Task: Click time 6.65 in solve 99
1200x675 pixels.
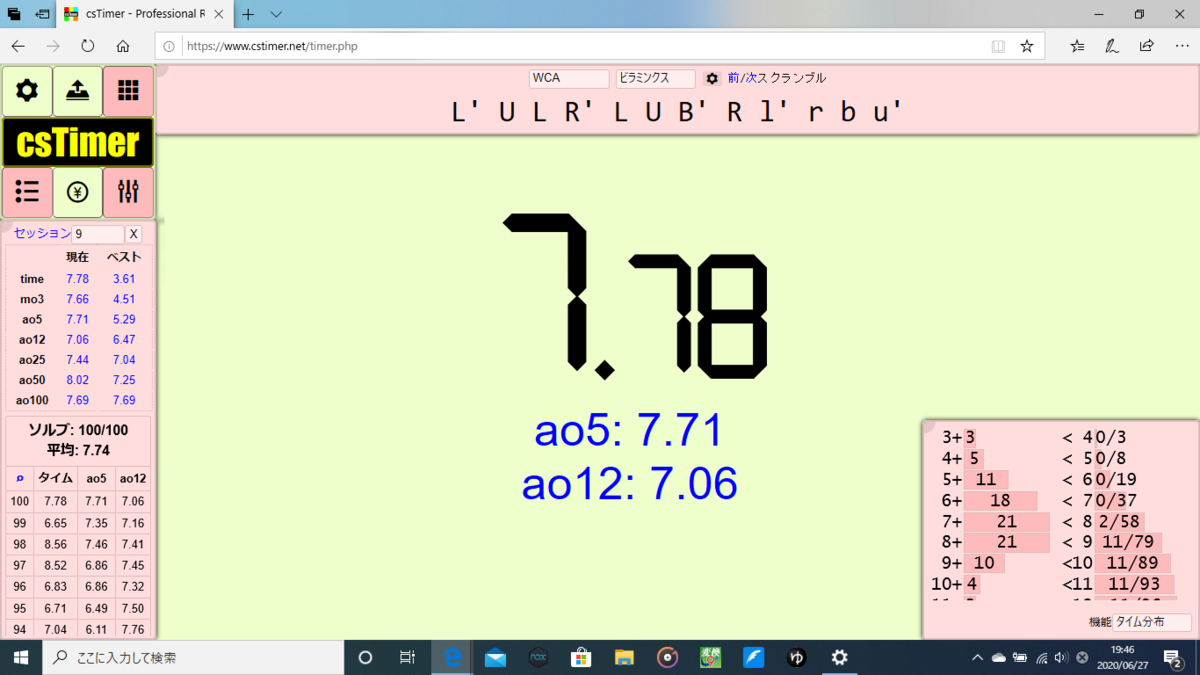Action: (56, 522)
